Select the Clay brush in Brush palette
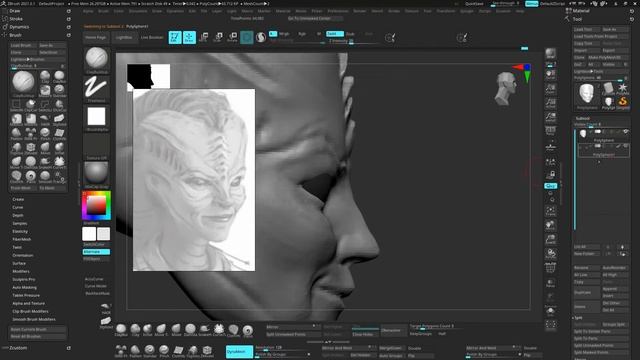The width and height of the screenshot is (640, 360). (45, 76)
